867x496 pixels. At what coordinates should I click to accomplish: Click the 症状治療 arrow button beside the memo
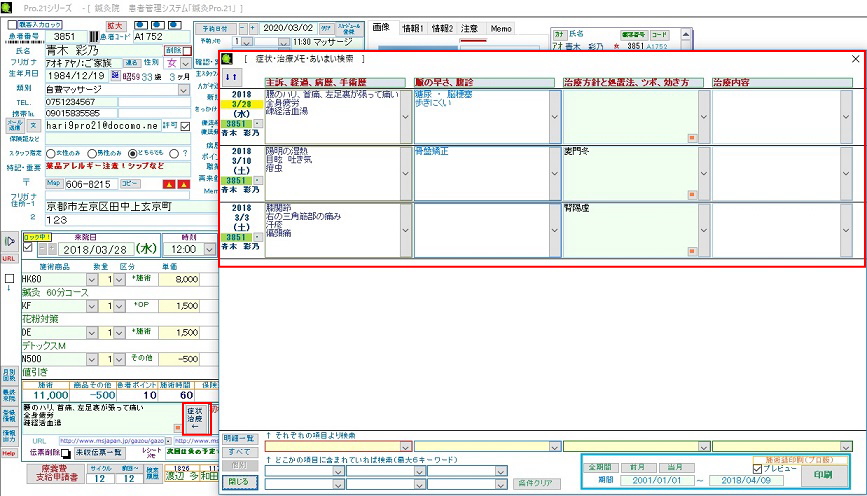[x=195, y=419]
